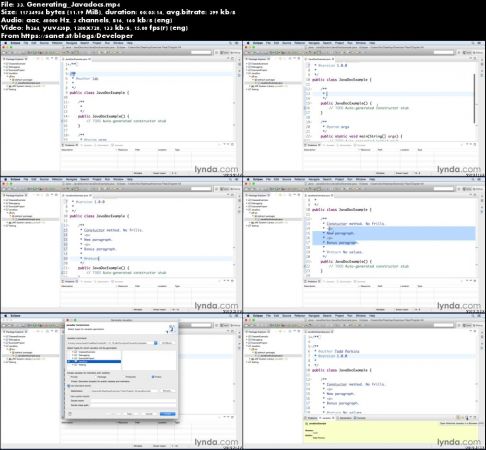Screen dimensions: 486x450
Task: Select JavaDocExample.java in top-left frame Package Explorer
Action: (27, 83)
